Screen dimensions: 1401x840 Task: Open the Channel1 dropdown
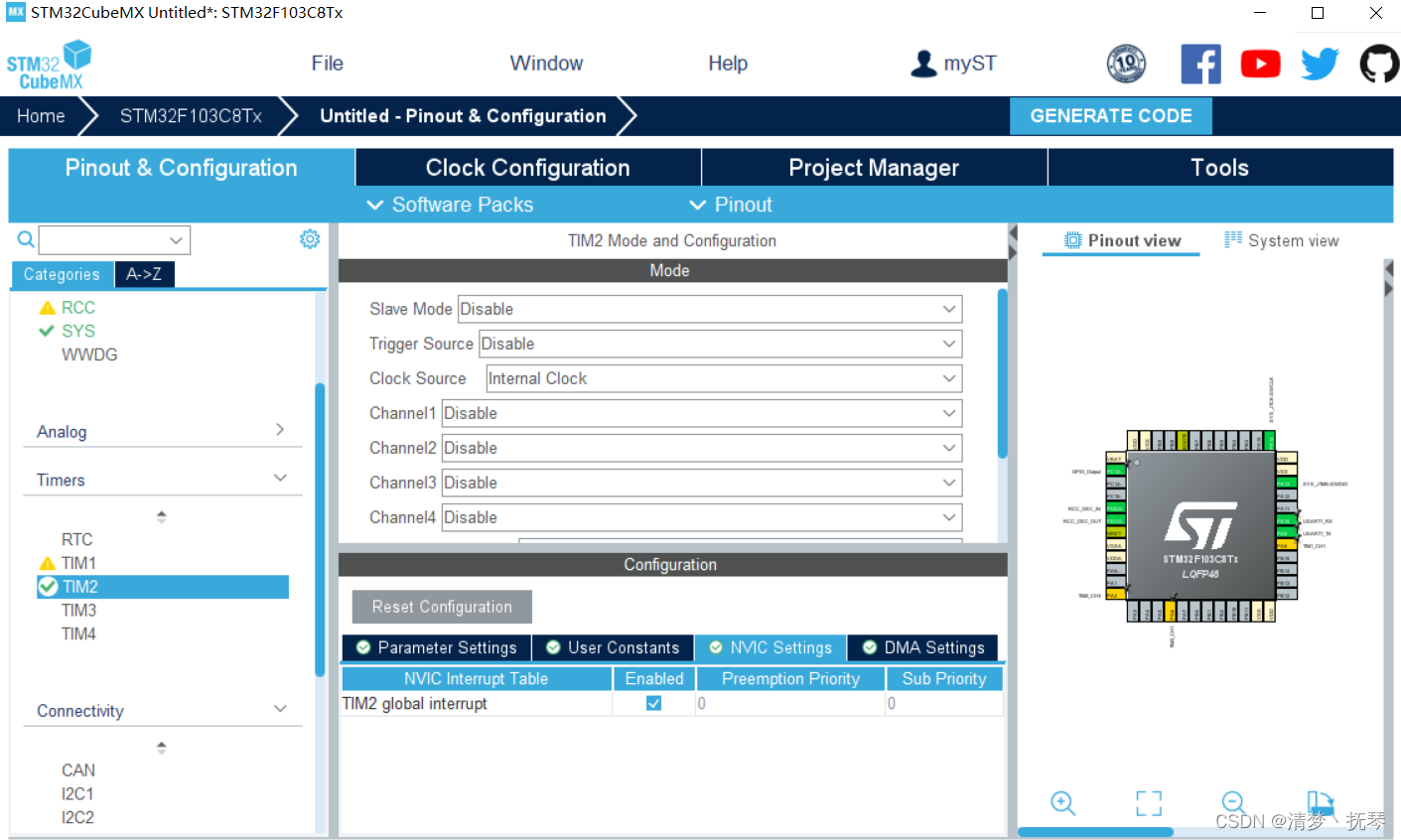coord(702,413)
